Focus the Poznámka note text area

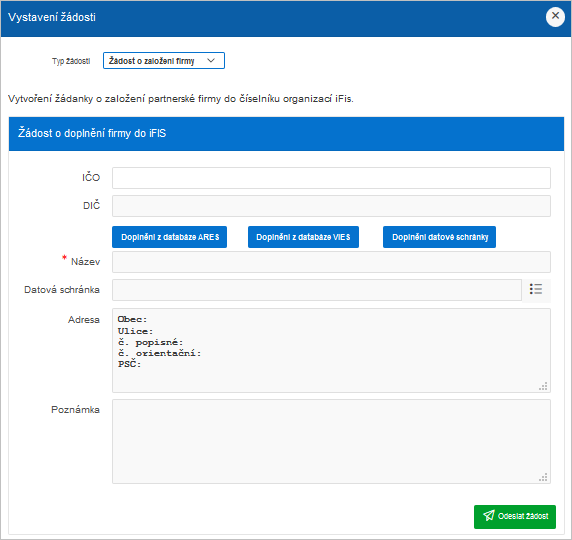click(331, 441)
